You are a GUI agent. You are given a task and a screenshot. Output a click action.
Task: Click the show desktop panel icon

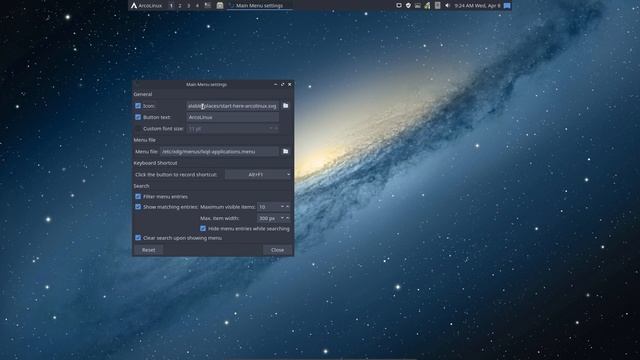(208, 5)
